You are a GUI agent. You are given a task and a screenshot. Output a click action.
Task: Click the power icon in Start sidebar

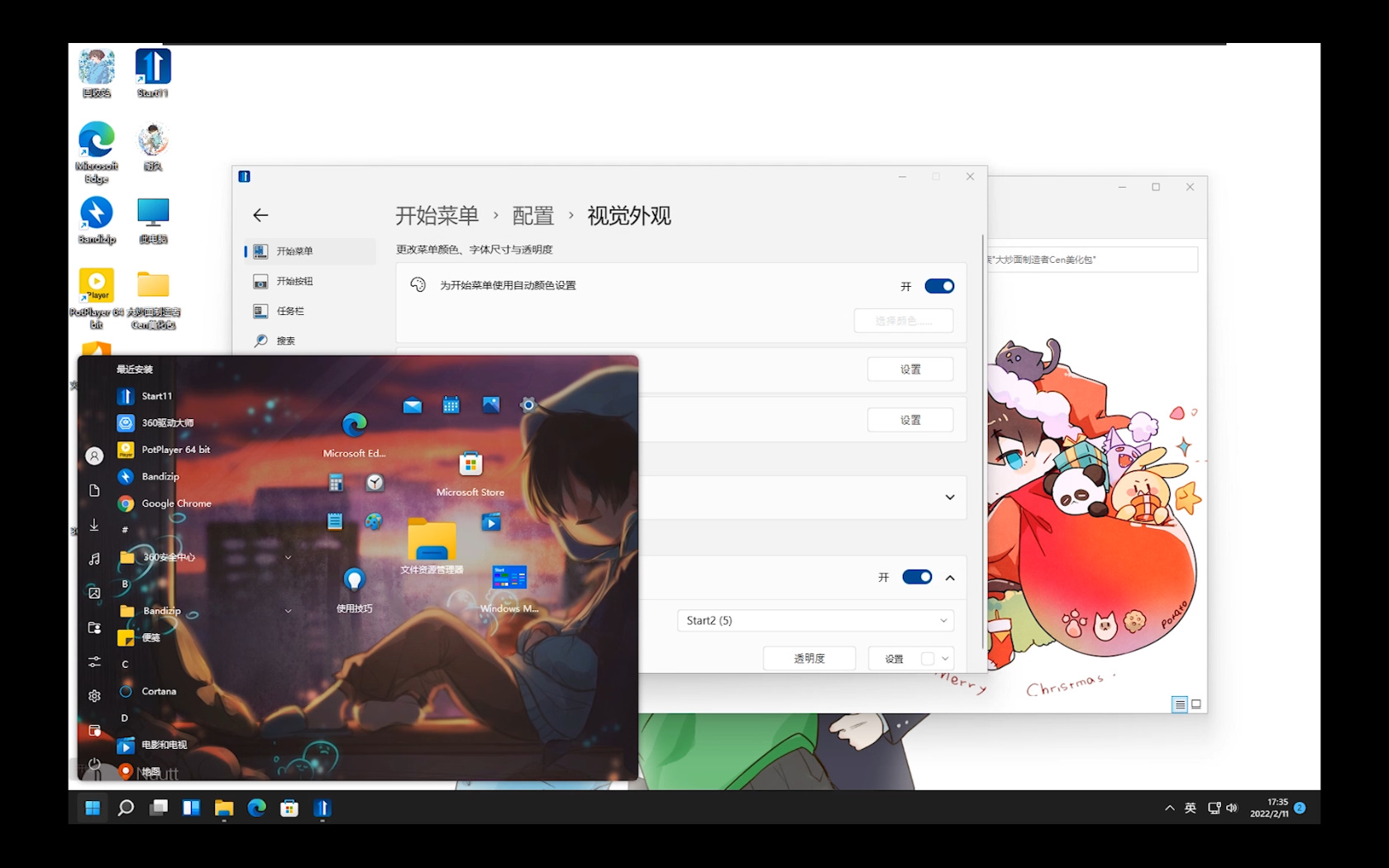94,764
